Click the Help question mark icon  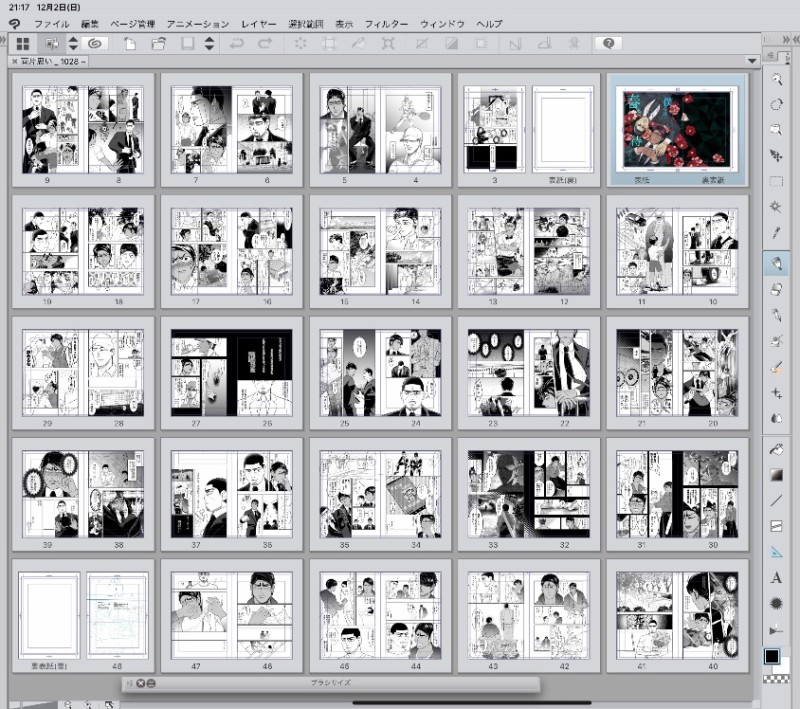point(608,44)
